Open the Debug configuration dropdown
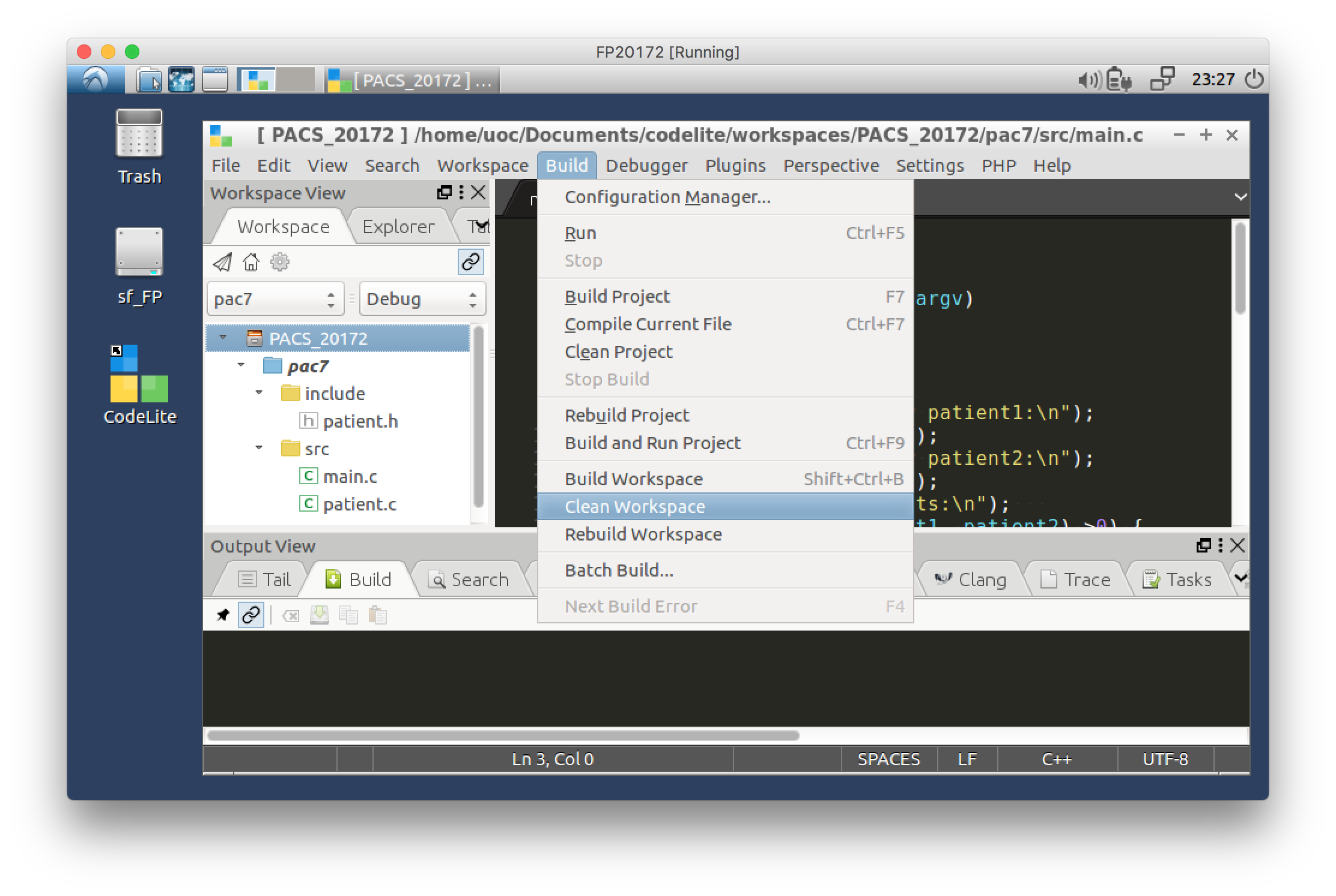 point(422,299)
